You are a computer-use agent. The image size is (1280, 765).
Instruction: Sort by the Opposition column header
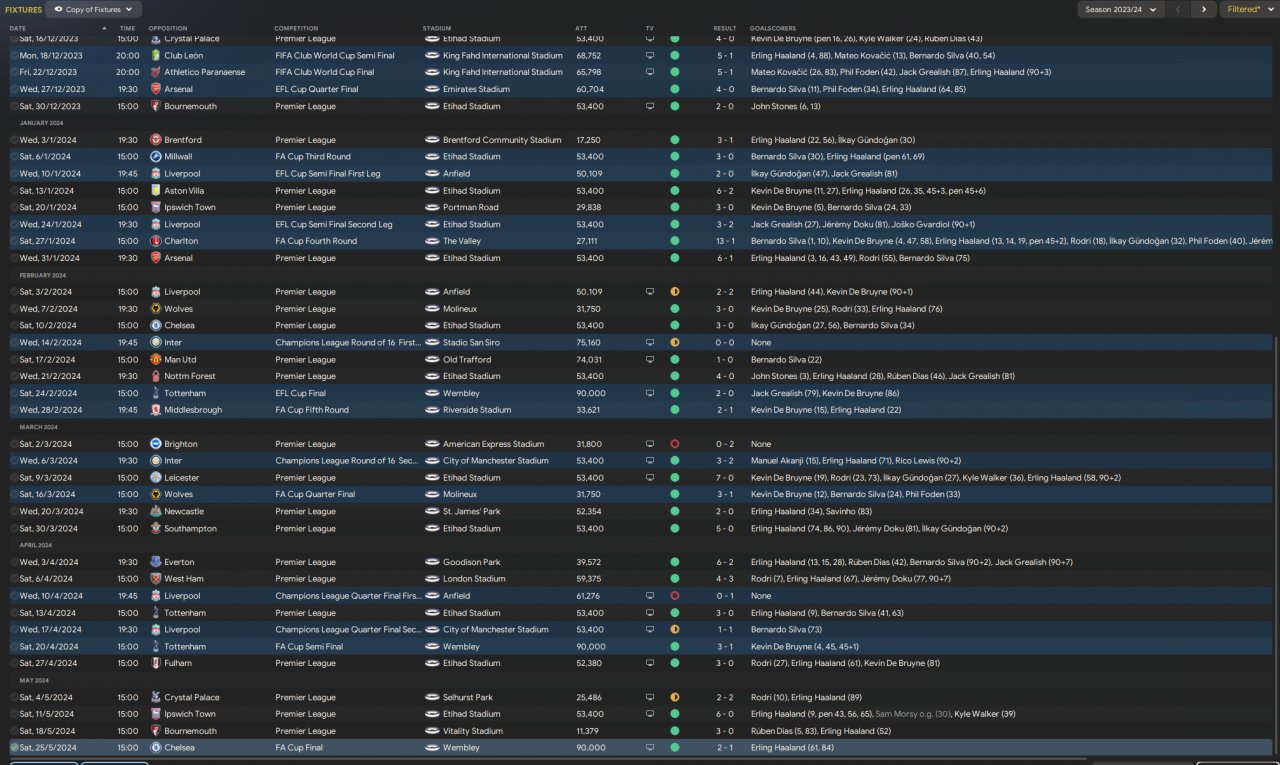pyautogui.click(x=168, y=28)
